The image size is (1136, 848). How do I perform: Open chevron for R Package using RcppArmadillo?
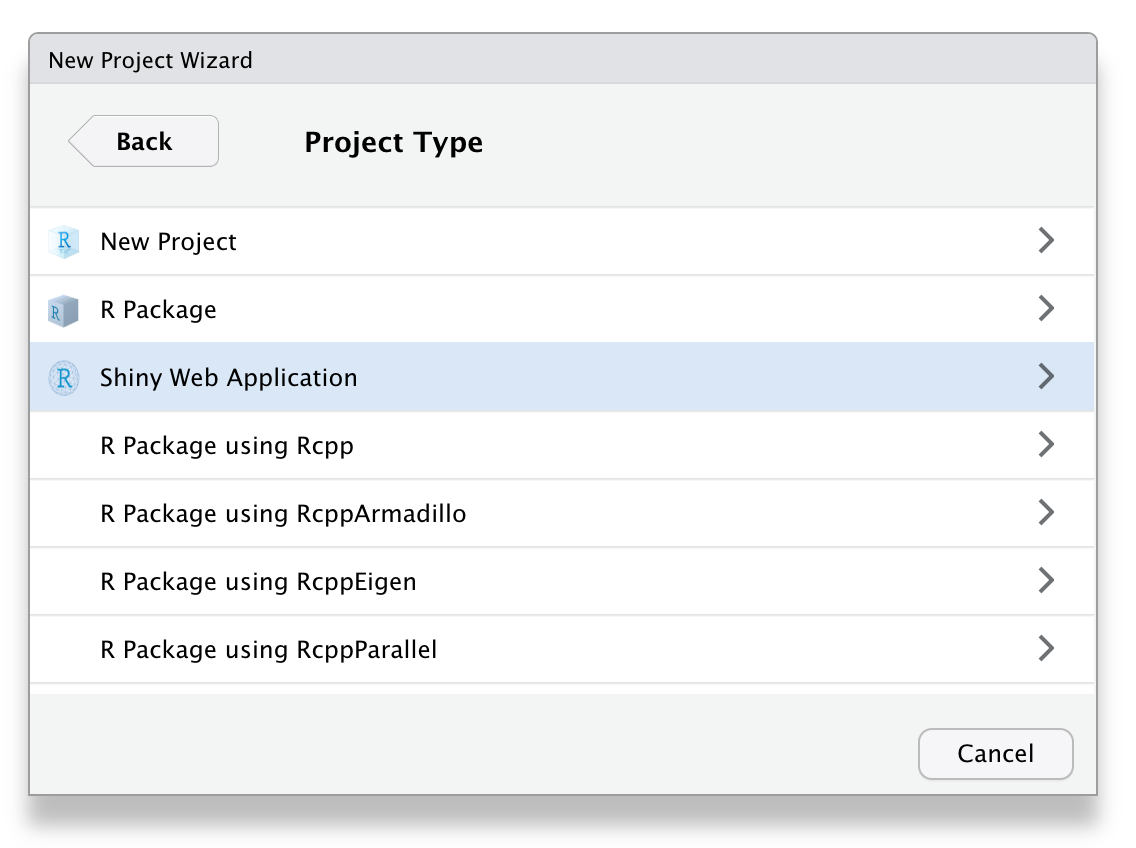pos(1046,513)
